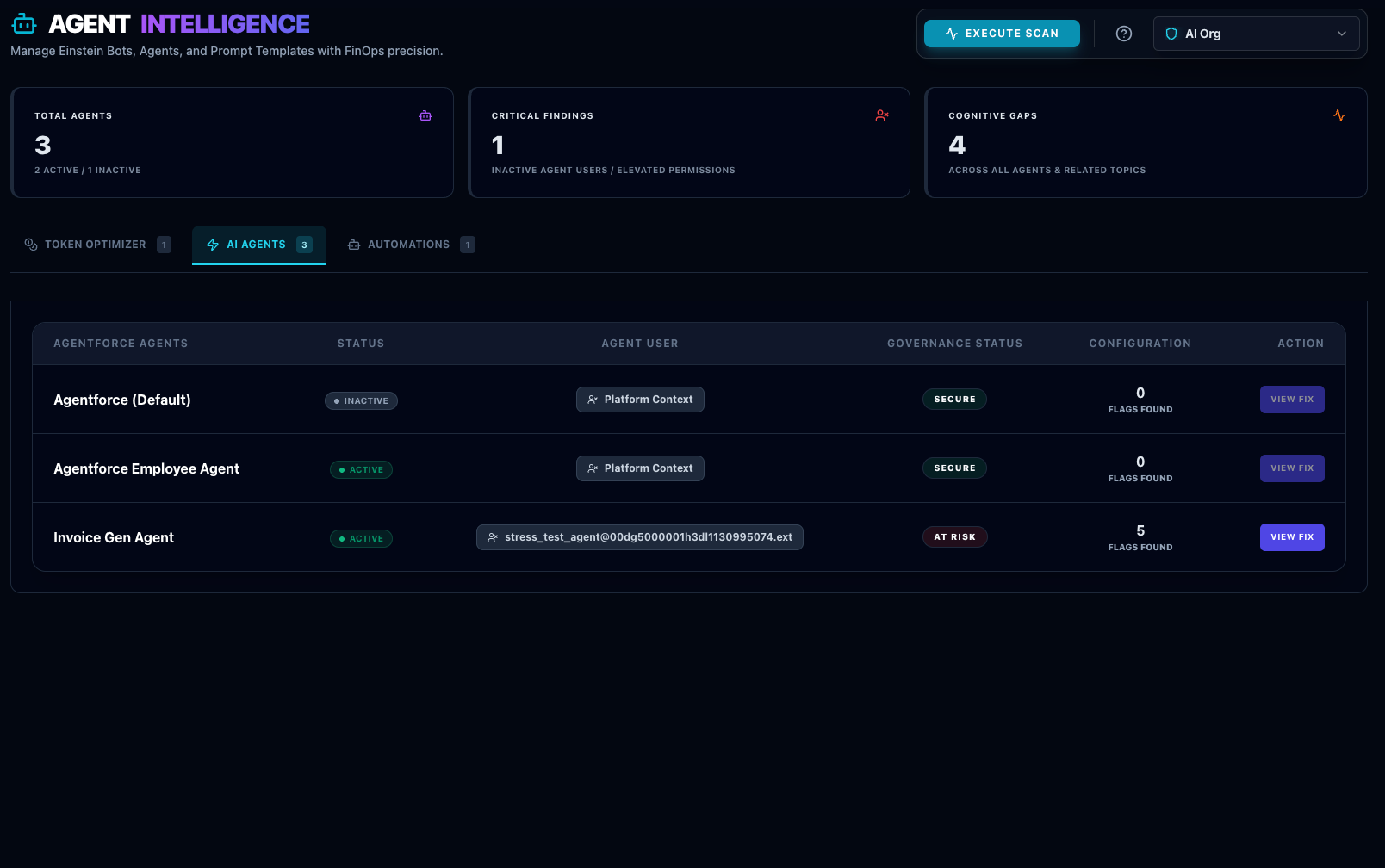This screenshot has width=1385, height=868.
Task: Click the user-x icon in Critical Findings card
Action: point(882,115)
